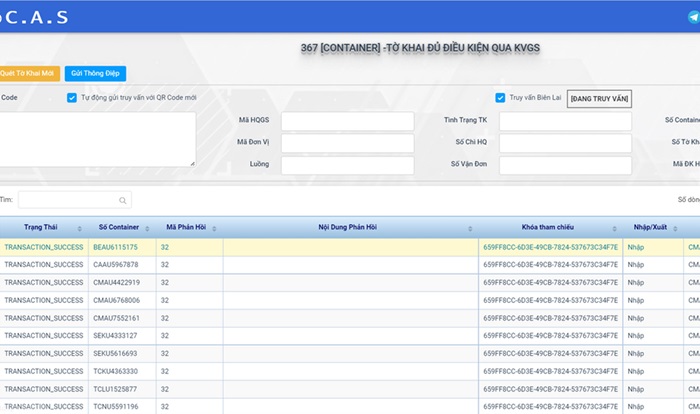Image resolution: width=700 pixels, height=414 pixels.
Task: Open the Telegram icon in header
Action: (693, 17)
